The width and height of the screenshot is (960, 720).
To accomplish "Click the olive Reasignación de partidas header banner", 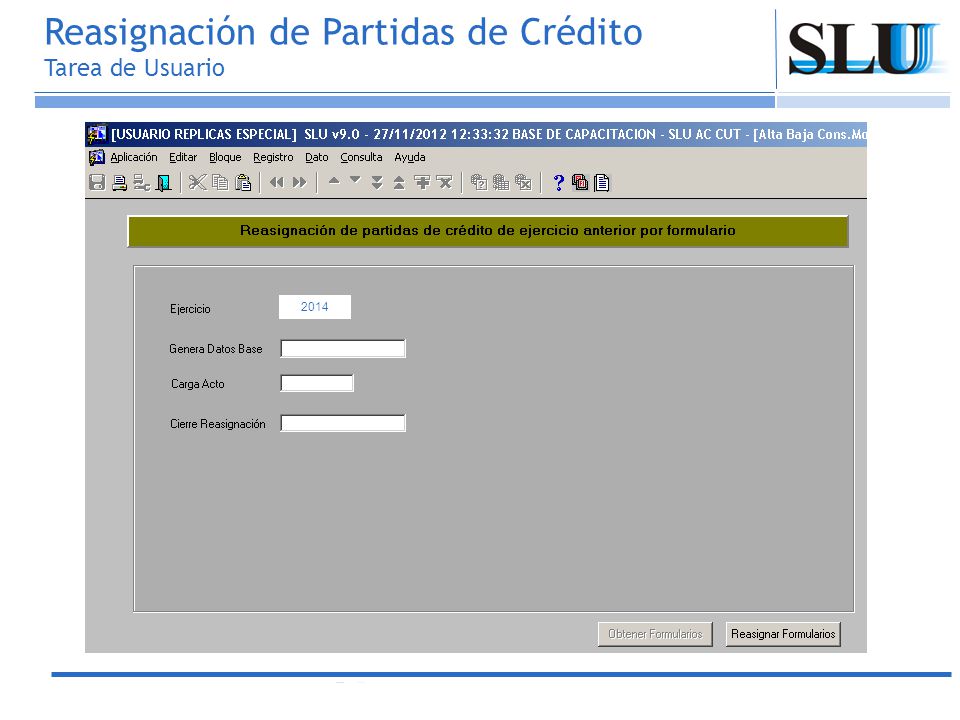I will tap(488, 231).
